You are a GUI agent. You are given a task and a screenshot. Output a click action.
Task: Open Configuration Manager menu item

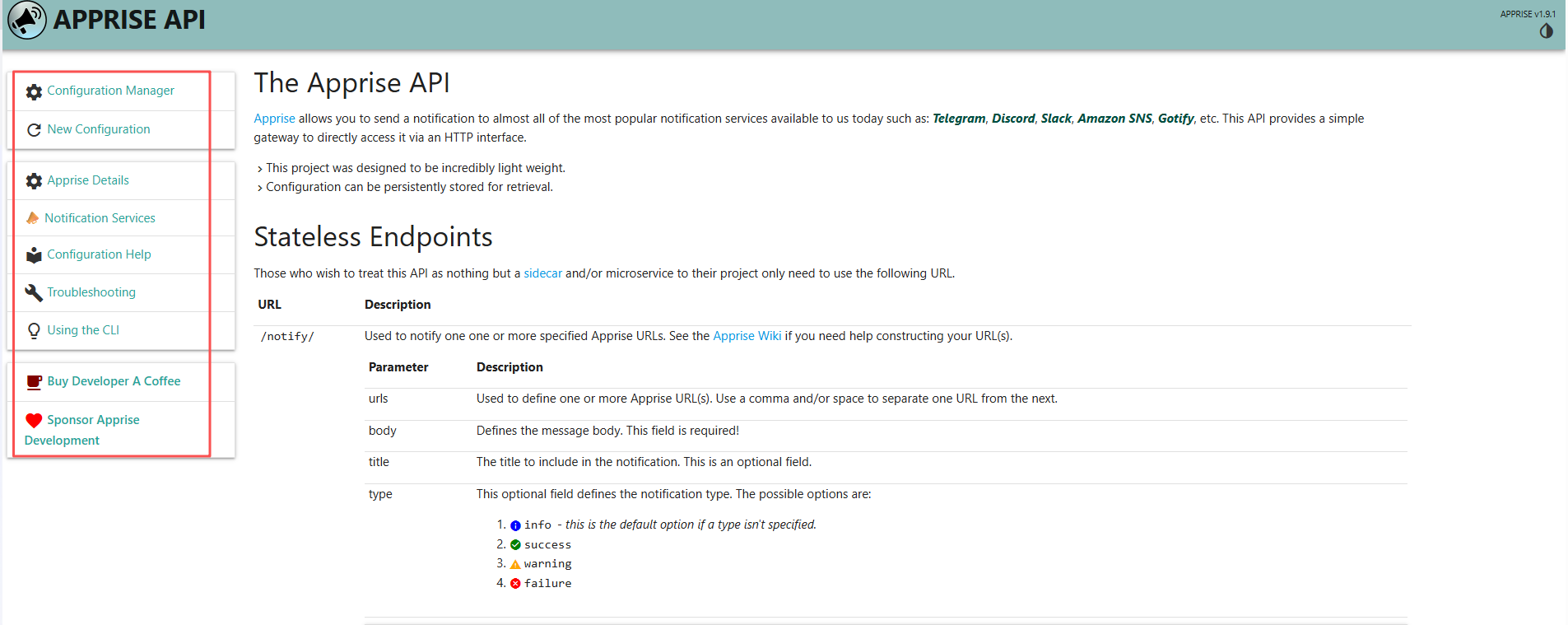coord(110,91)
